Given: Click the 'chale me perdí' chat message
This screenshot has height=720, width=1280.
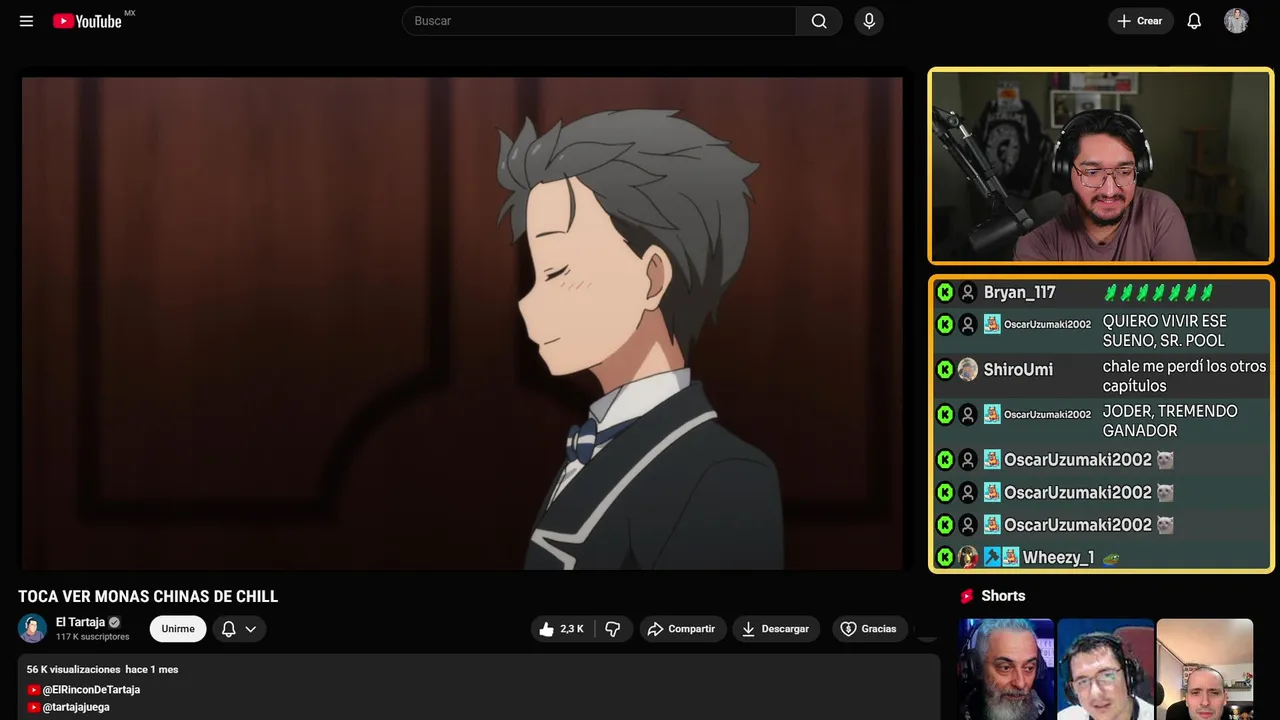Looking at the screenshot, I should [x=1184, y=376].
